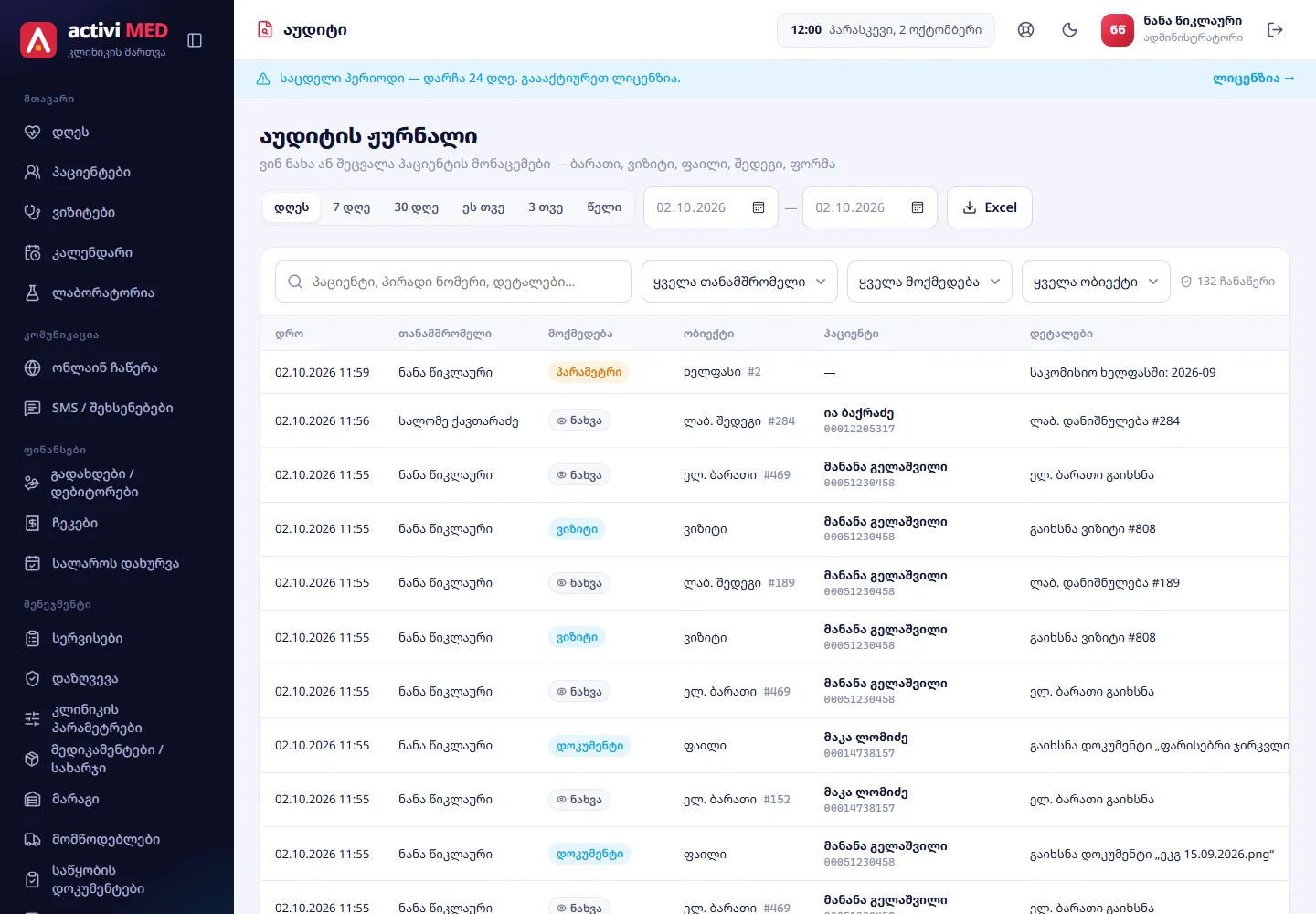The width and height of the screenshot is (1316, 914).
Task: Export the audit log to Excel
Action: pos(990,207)
